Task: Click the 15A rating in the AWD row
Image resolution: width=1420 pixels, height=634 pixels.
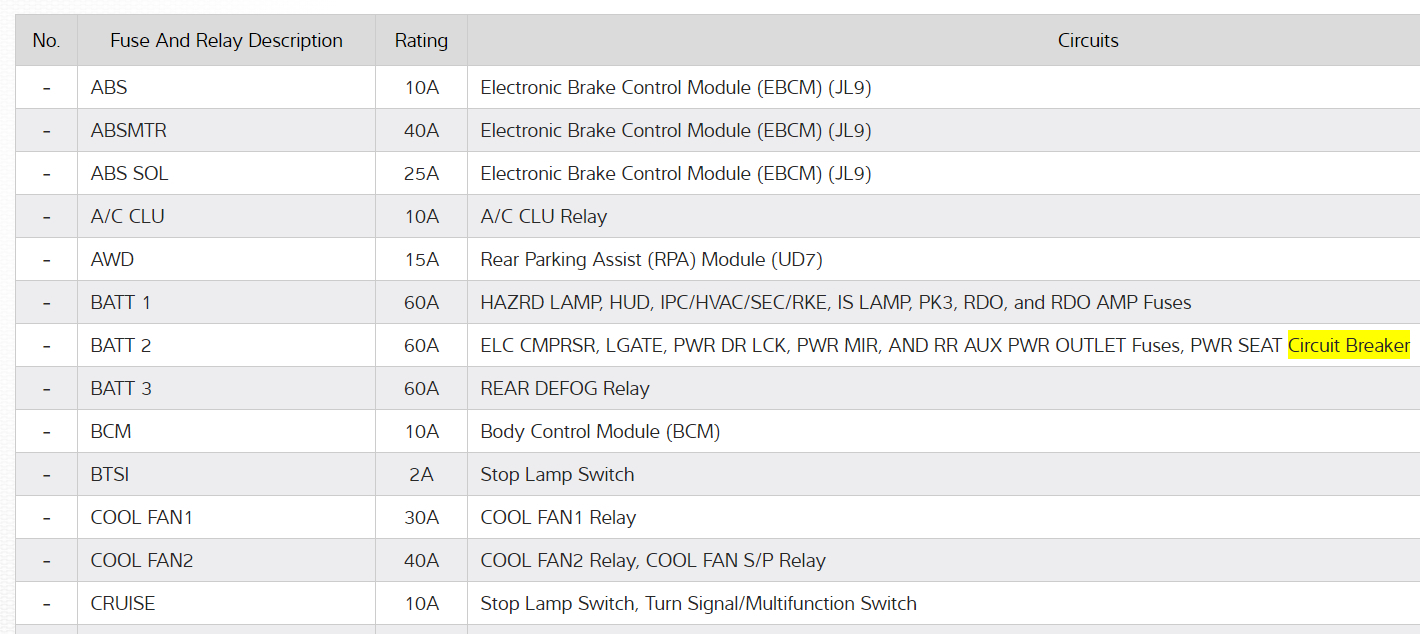Action: pyautogui.click(x=421, y=260)
